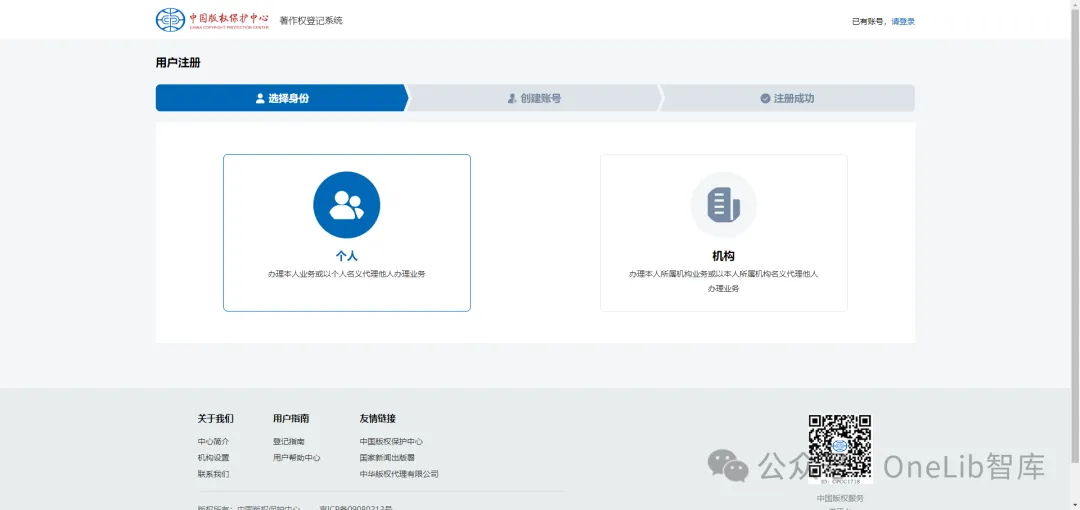Click the 个人 card description text

(346, 274)
